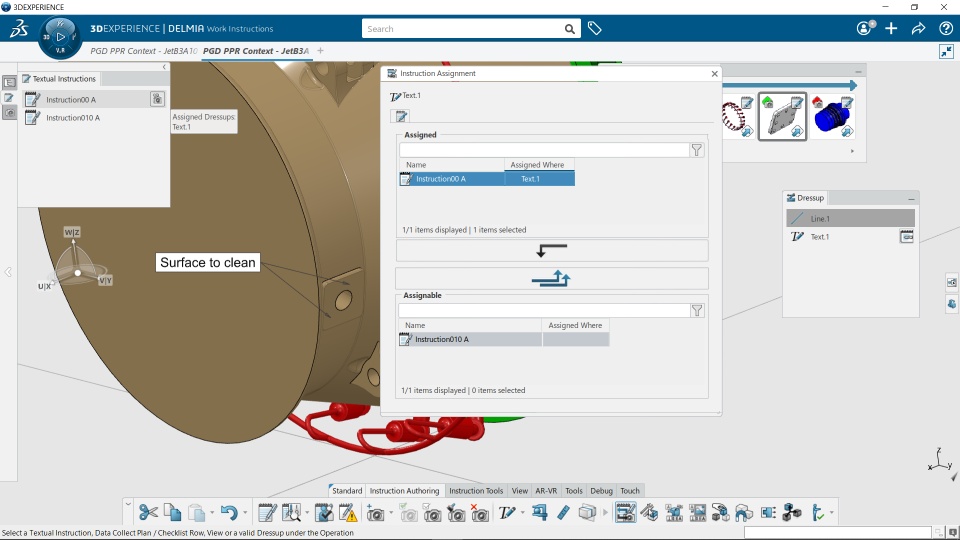Click the tag icon next to search
The height and width of the screenshot is (540, 960).
(x=594, y=28)
